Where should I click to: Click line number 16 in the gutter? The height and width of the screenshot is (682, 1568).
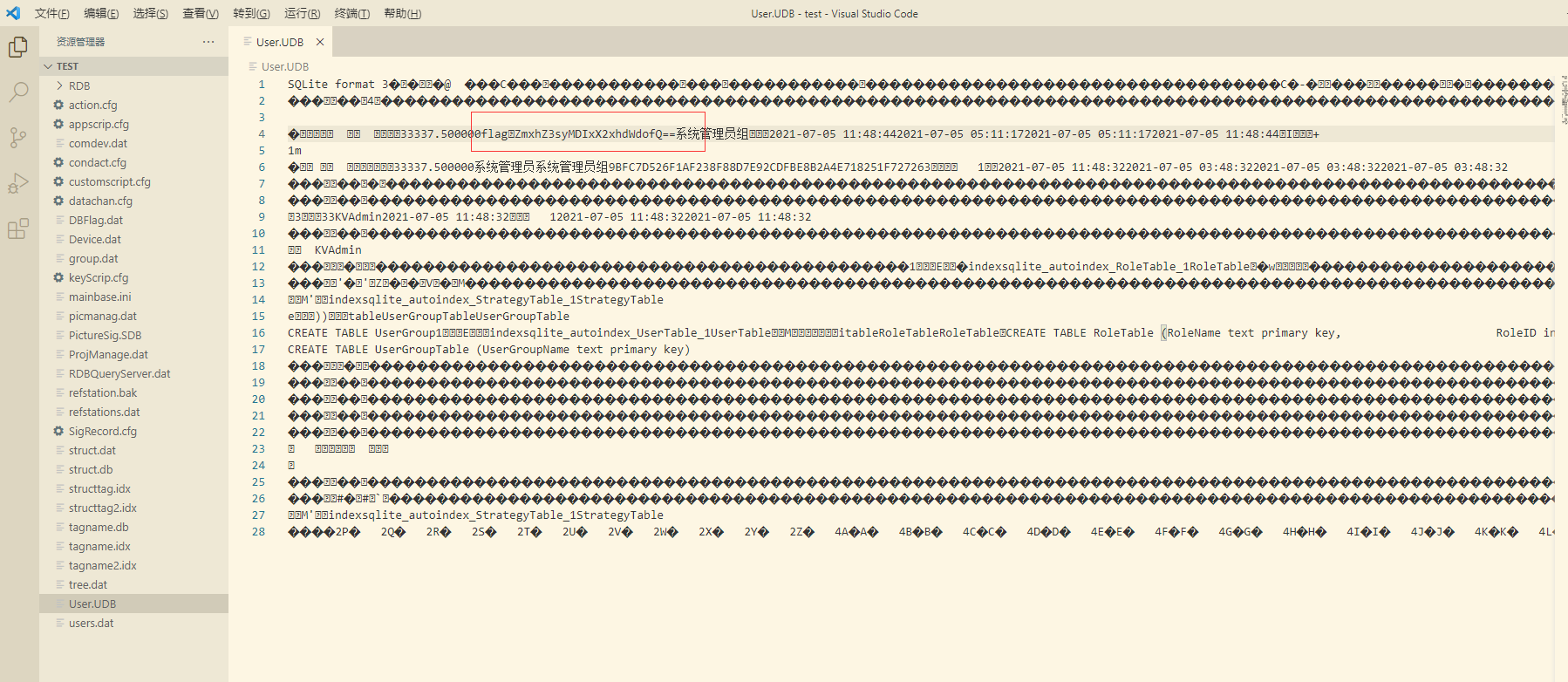point(258,333)
